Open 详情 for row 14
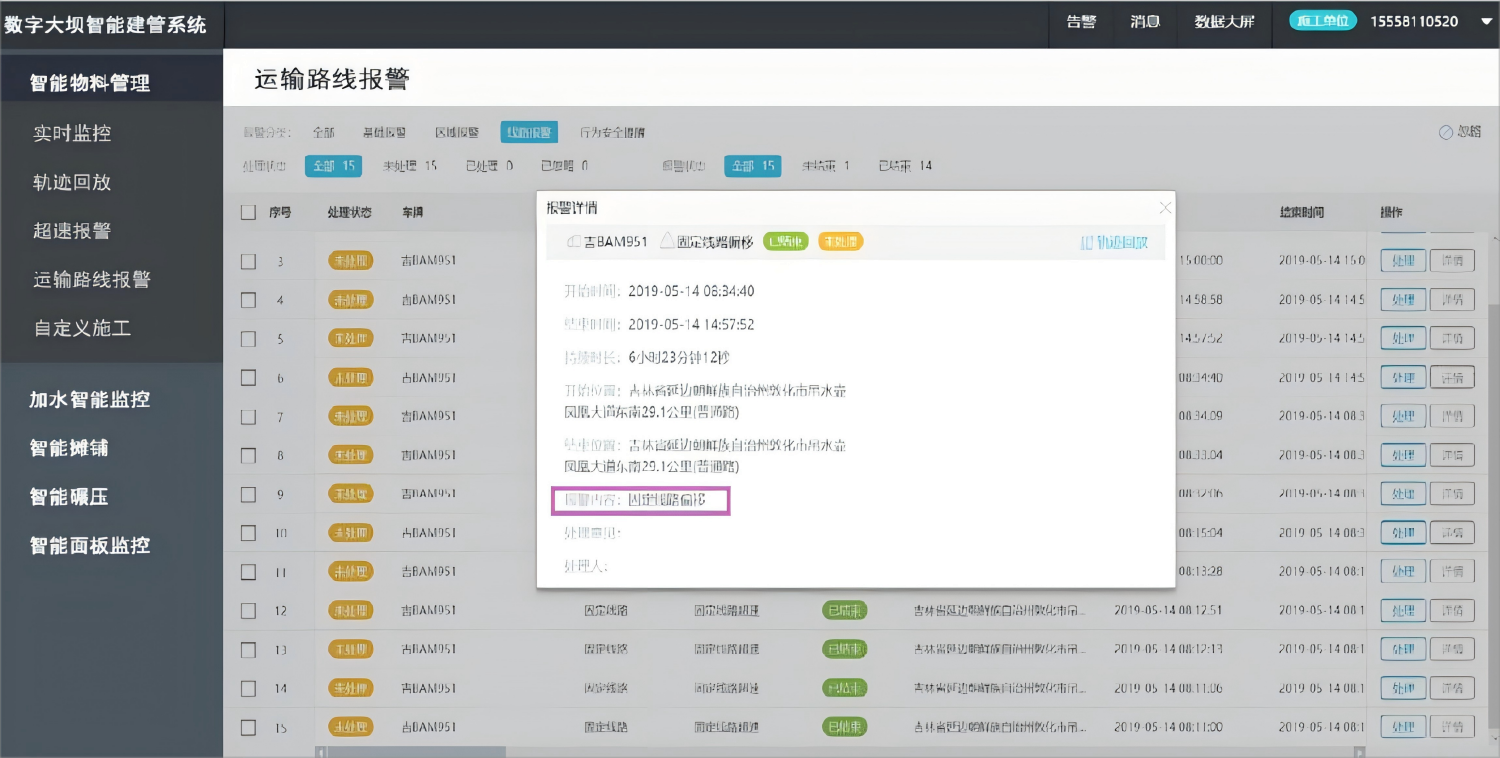This screenshot has width=1500, height=758. (1452, 689)
